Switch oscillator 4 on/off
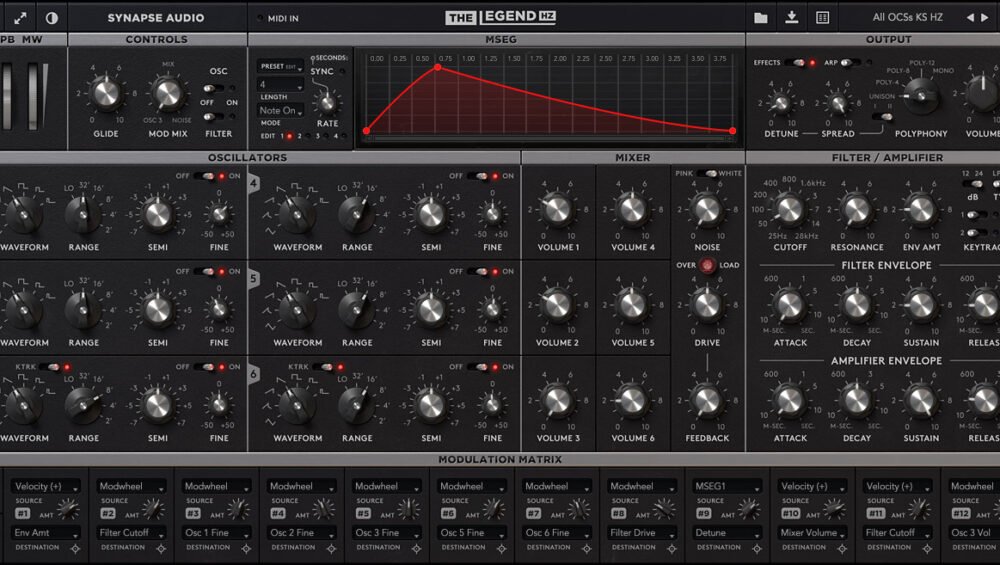Viewport: 1000px width, 565px height. pos(478,176)
